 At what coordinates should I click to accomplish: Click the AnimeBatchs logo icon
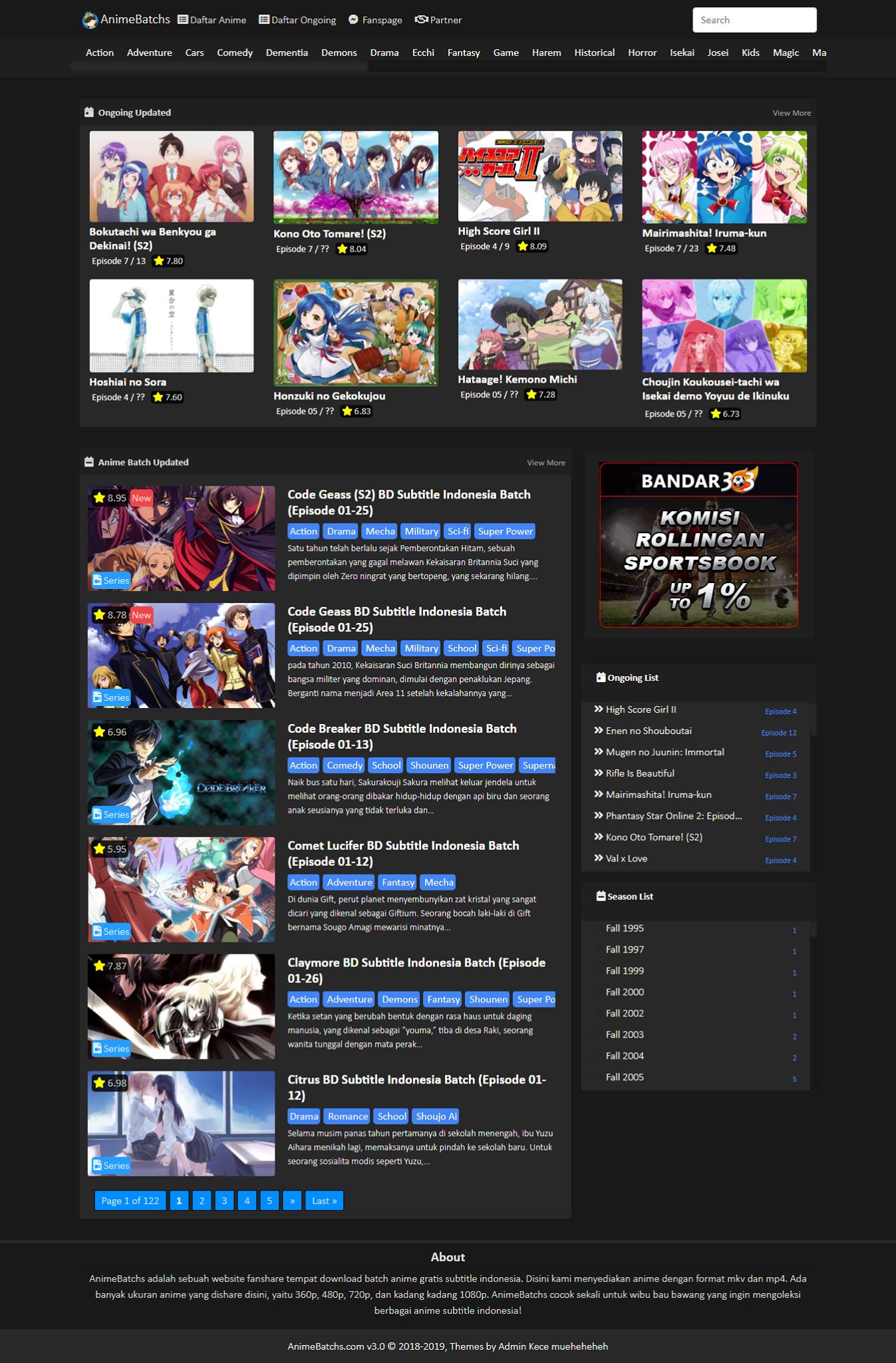(90, 21)
